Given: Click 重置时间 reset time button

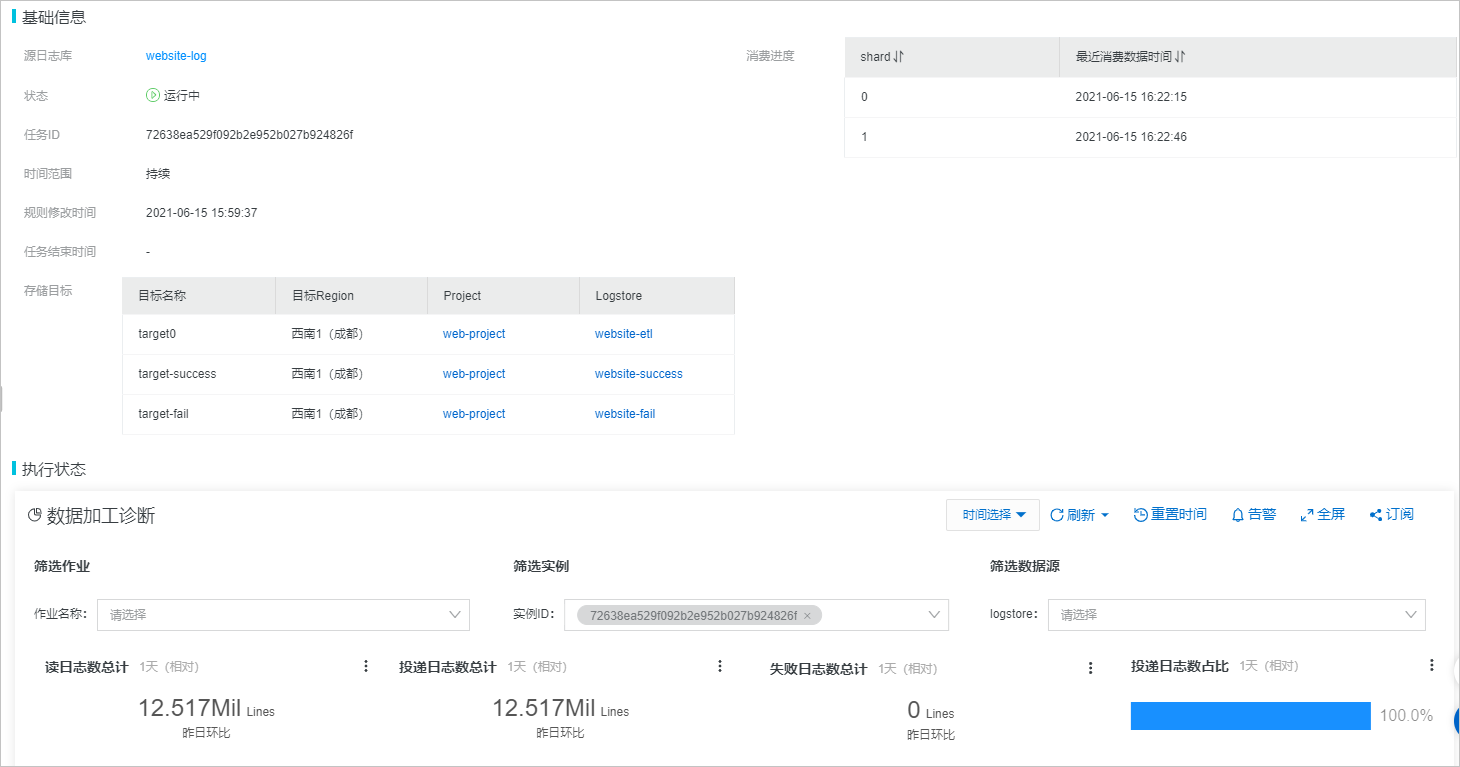Looking at the screenshot, I should (1170, 514).
